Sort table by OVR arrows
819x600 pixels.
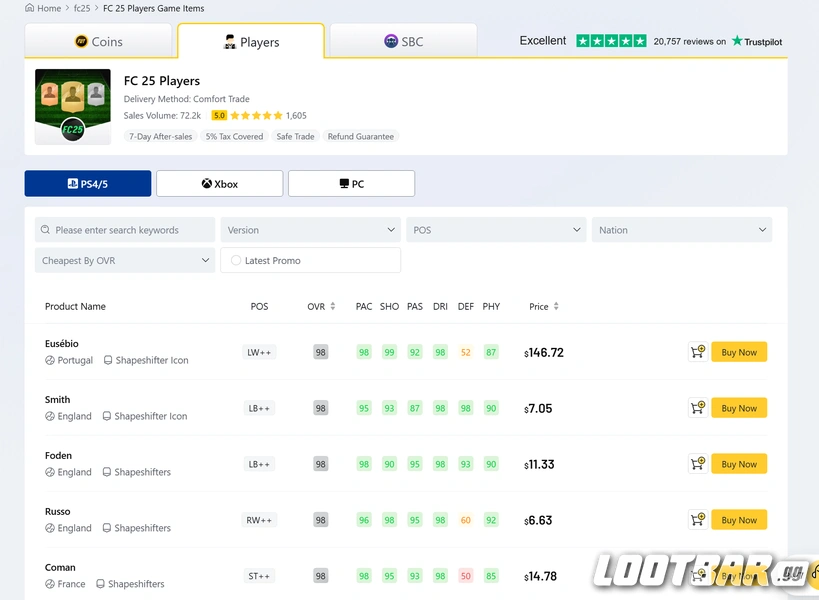[x=333, y=307]
